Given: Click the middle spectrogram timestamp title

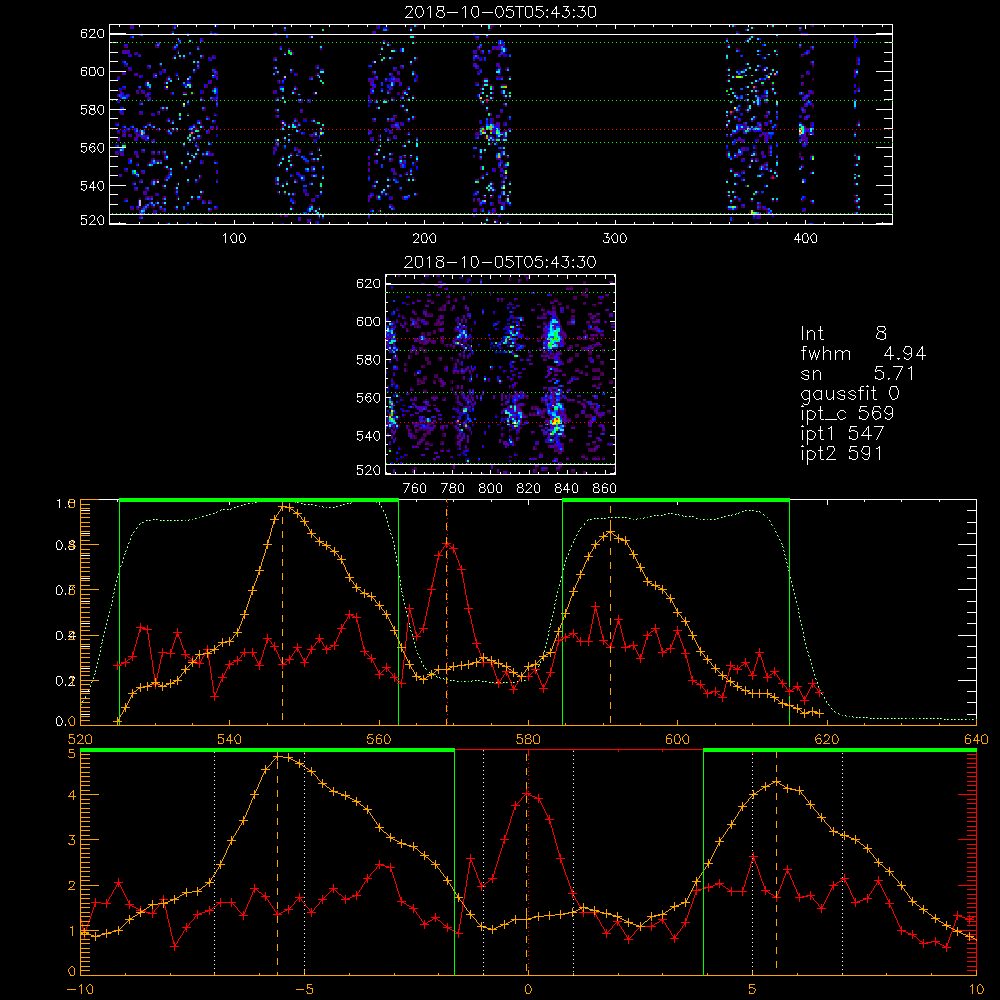Looking at the screenshot, I should click(x=500, y=262).
